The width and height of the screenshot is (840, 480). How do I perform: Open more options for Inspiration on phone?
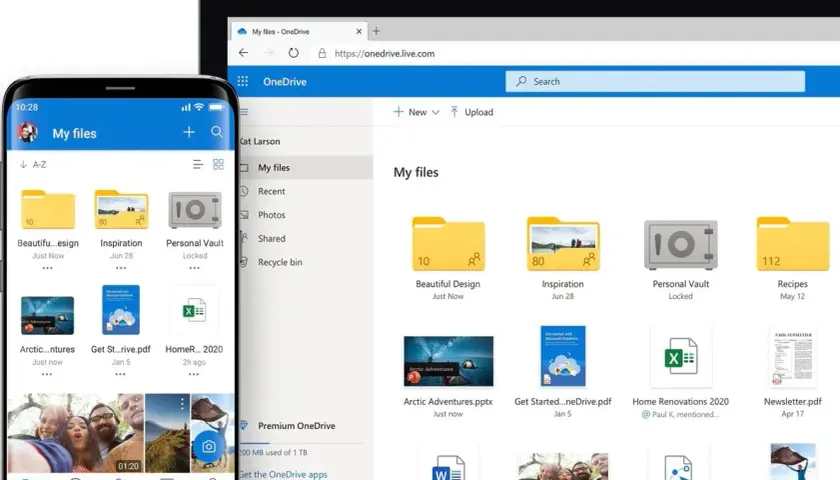[121, 268]
